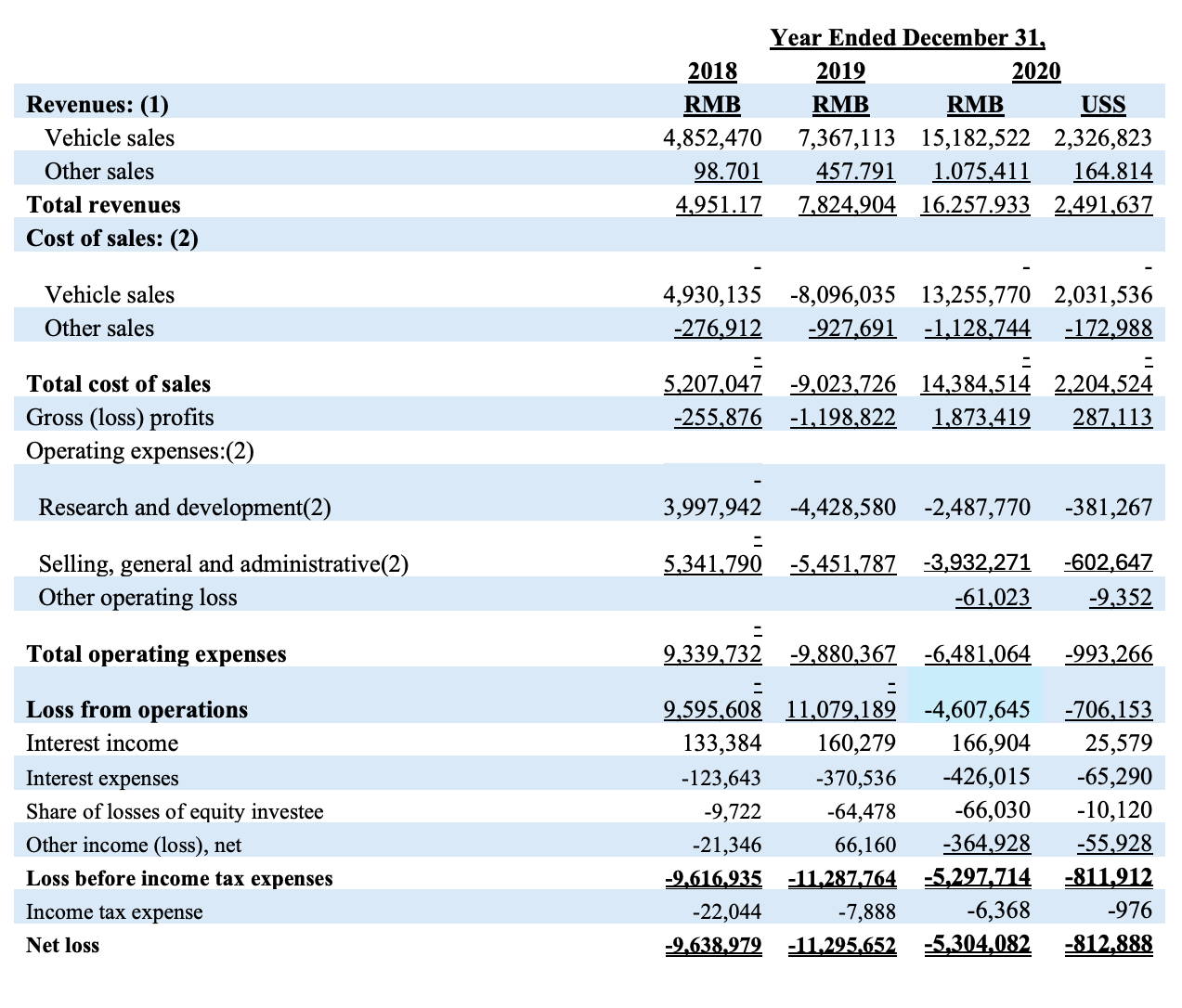
Task: Click the "Income tax expense" row label
Action: [x=114, y=911]
